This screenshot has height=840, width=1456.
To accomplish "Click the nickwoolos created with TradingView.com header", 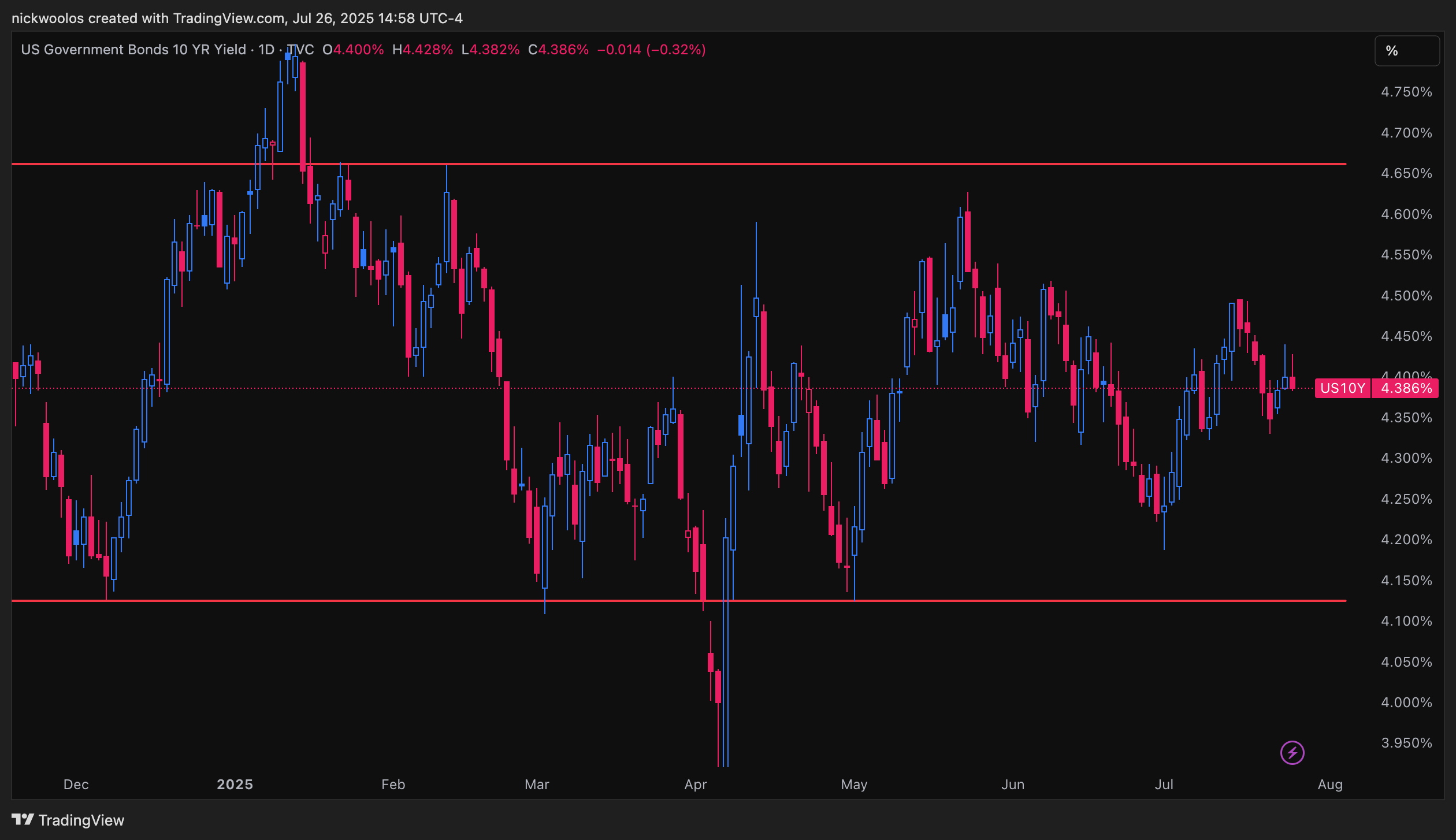I will pyautogui.click(x=237, y=18).
